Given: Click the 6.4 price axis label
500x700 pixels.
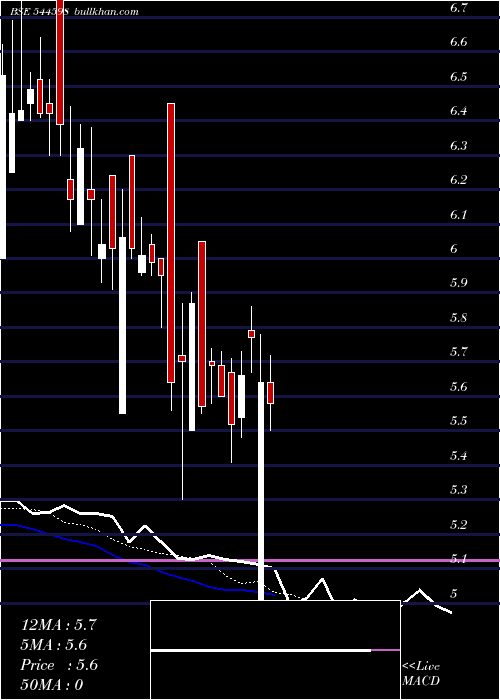Looking at the screenshot, I should tap(458, 111).
